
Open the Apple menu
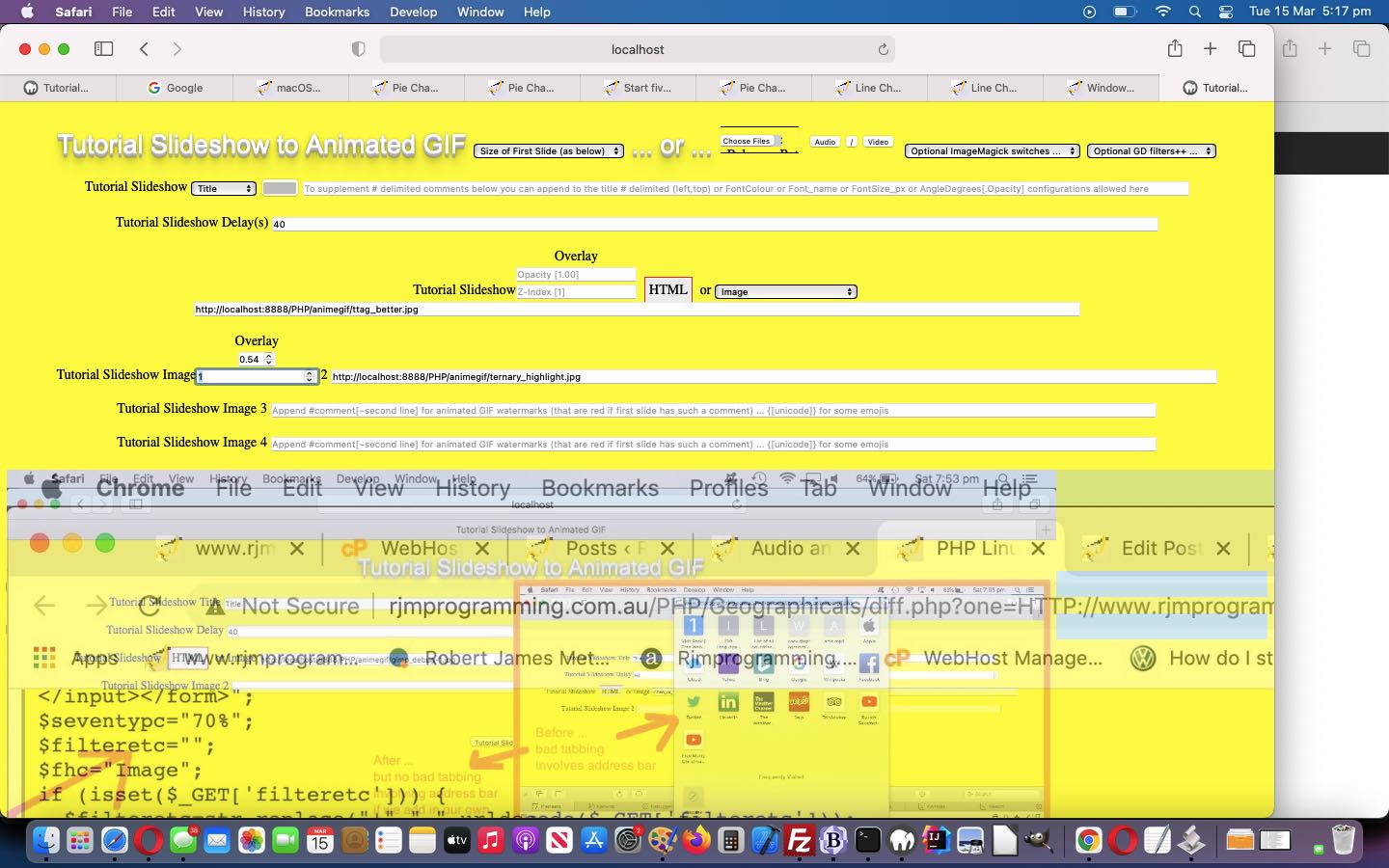(x=26, y=12)
